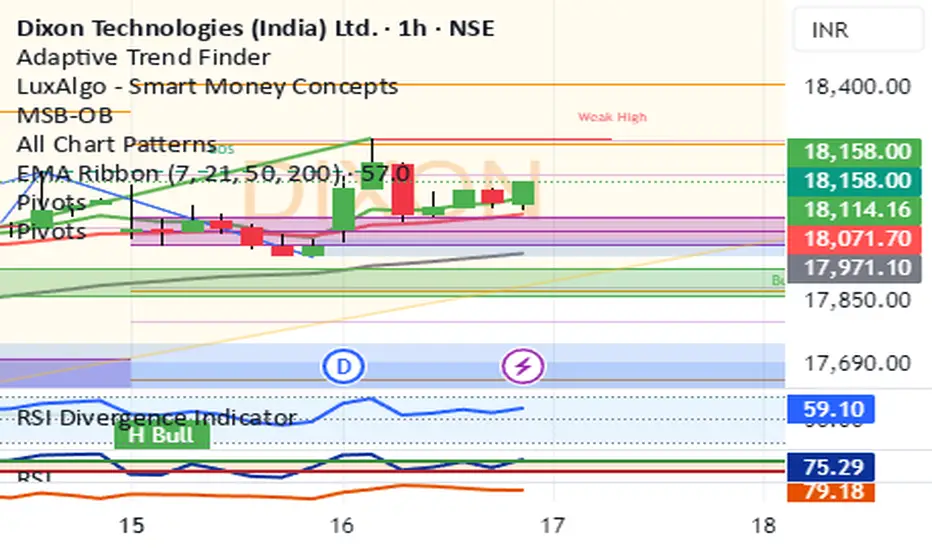Click the 17,850.00 price scale value
This screenshot has width=932, height=550.
(x=857, y=300)
